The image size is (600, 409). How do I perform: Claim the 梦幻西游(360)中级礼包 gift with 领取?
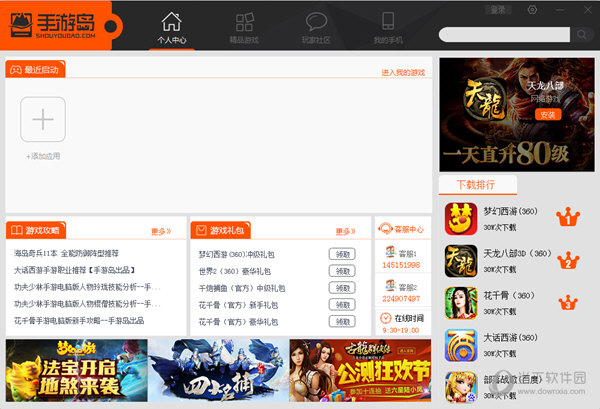(x=341, y=255)
